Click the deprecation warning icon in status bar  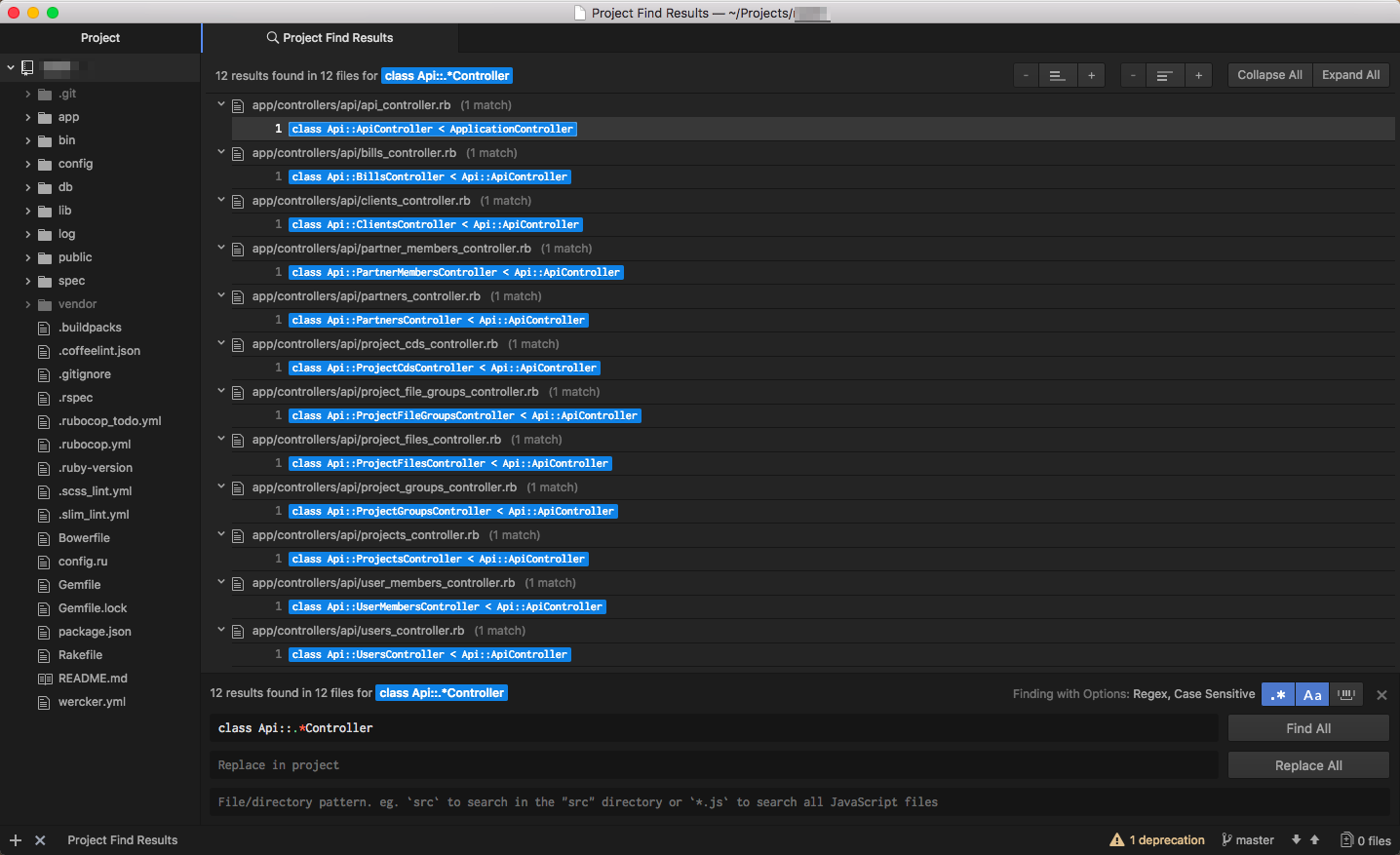(1116, 839)
